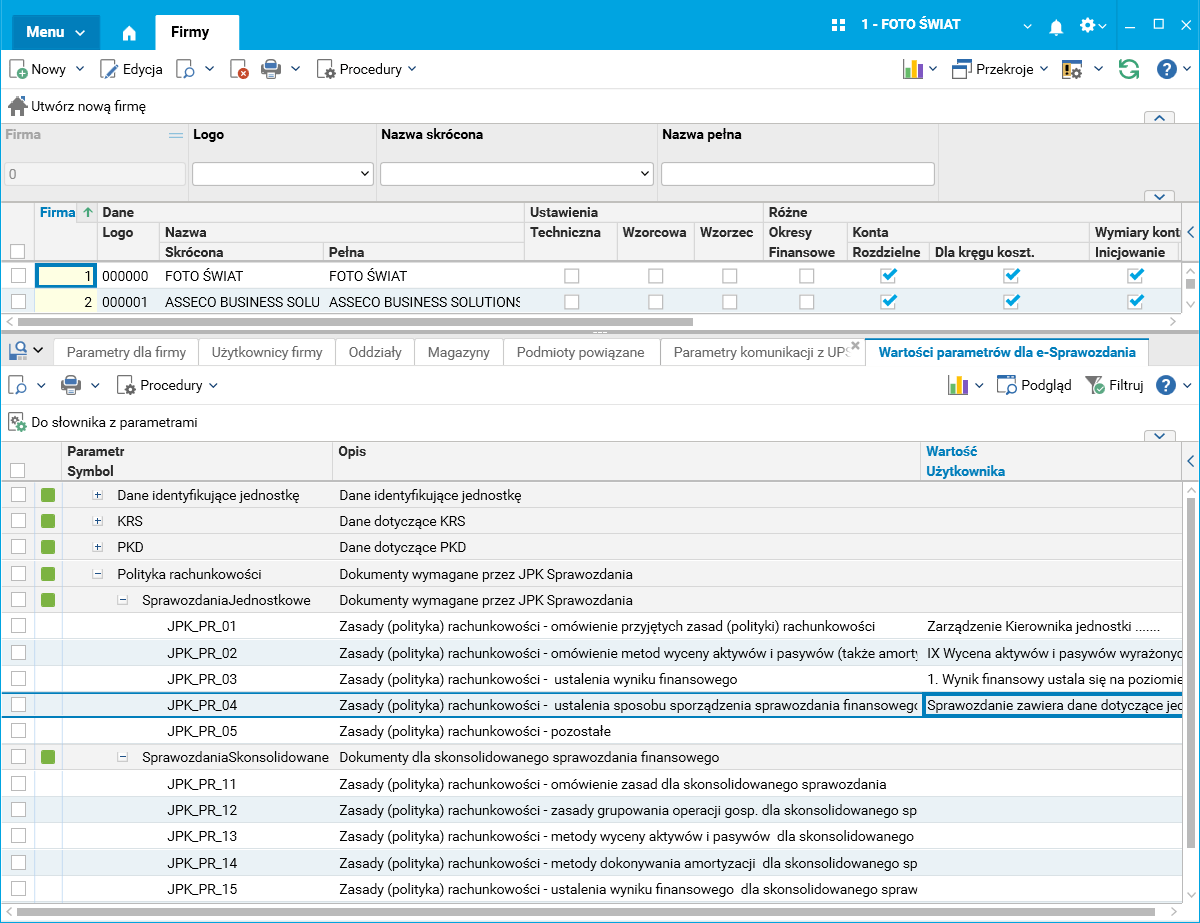1200x923 pixels.
Task: Click the Edycja button
Action: [131, 69]
